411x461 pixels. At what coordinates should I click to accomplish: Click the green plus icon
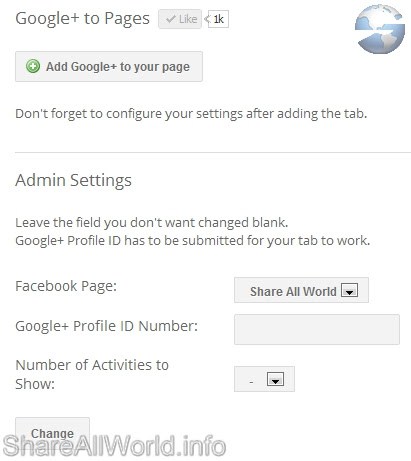pos(33,66)
